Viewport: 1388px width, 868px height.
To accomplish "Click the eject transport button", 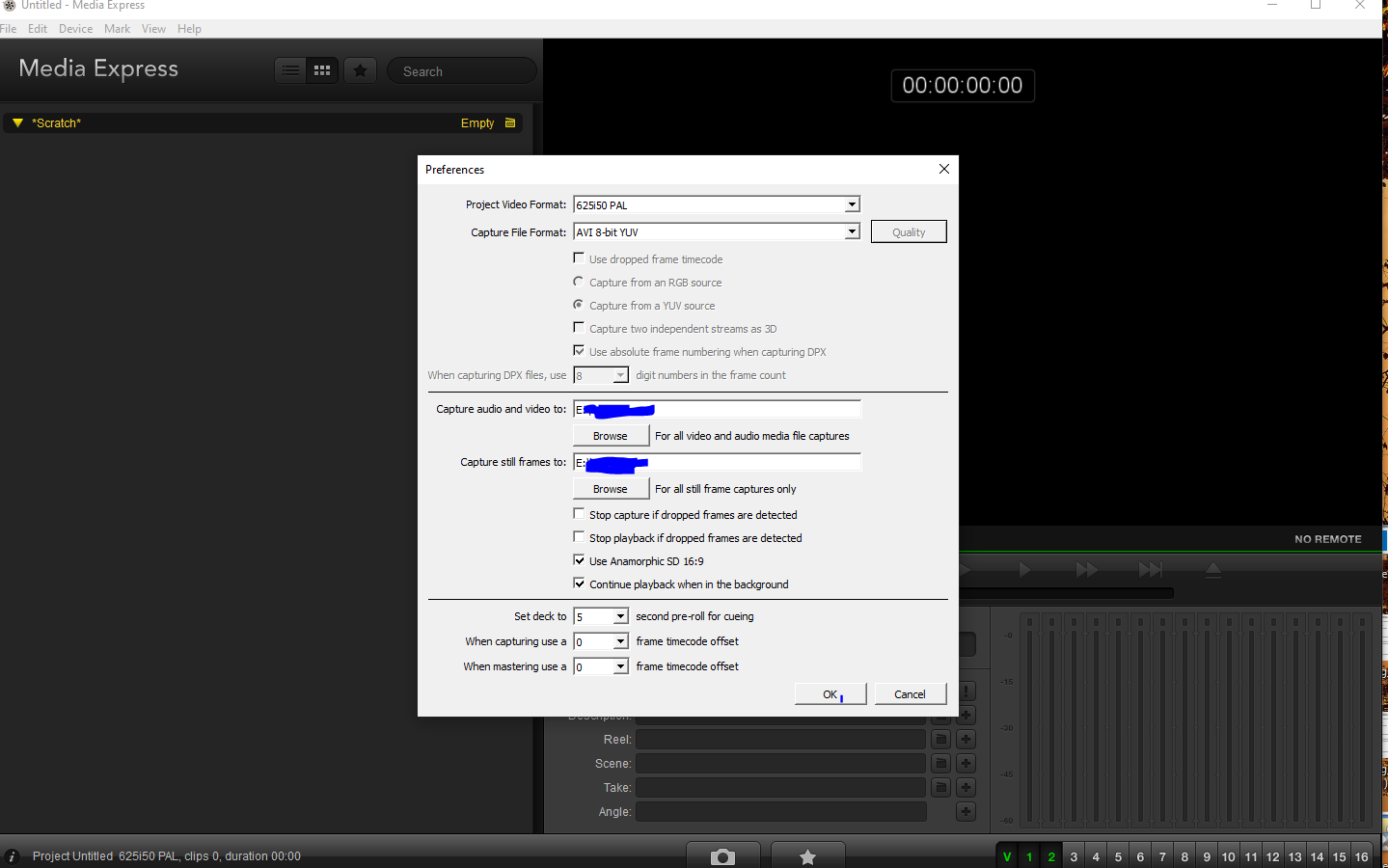I will [x=1213, y=570].
